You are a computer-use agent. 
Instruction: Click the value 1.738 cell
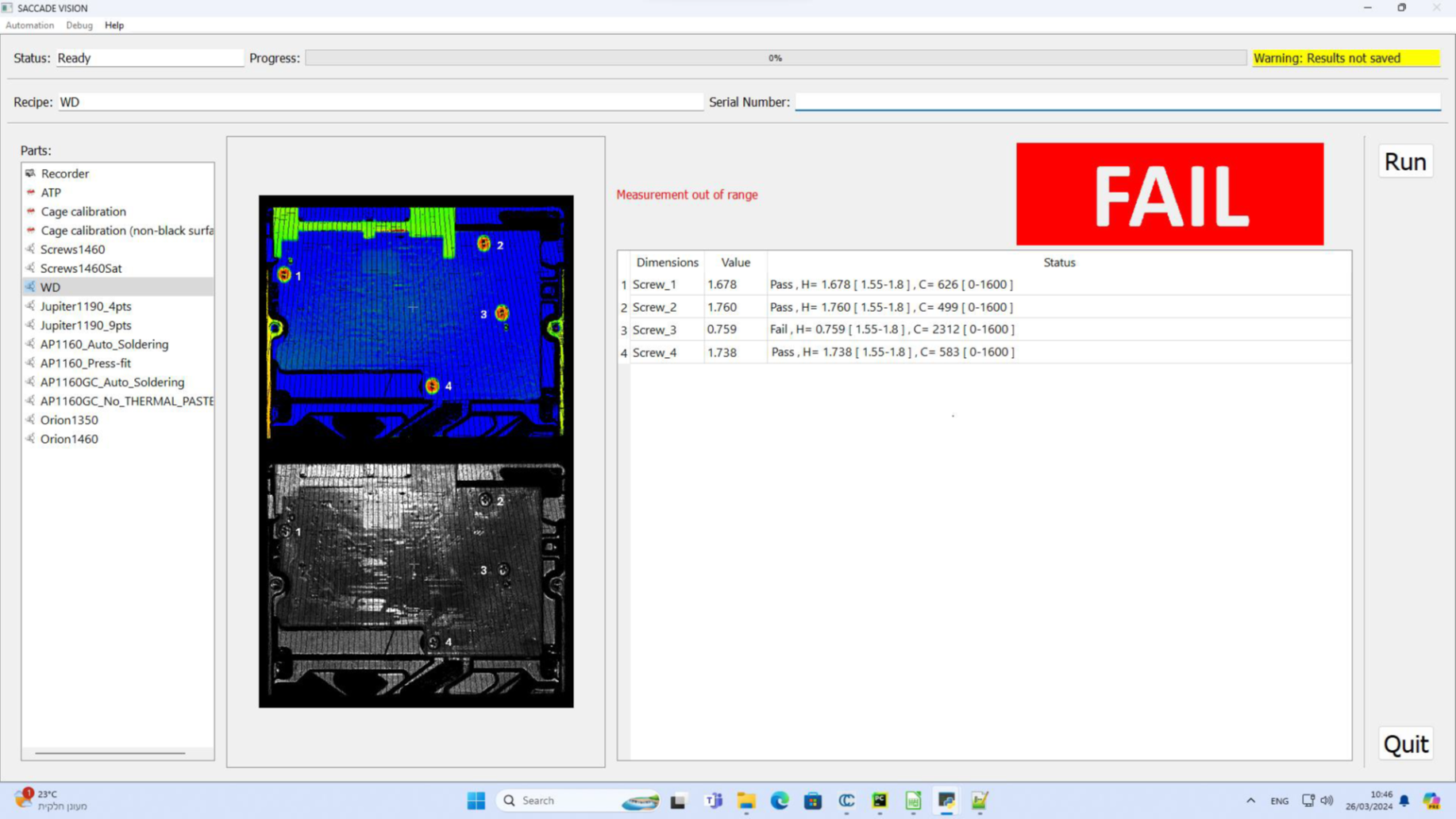[x=735, y=352]
